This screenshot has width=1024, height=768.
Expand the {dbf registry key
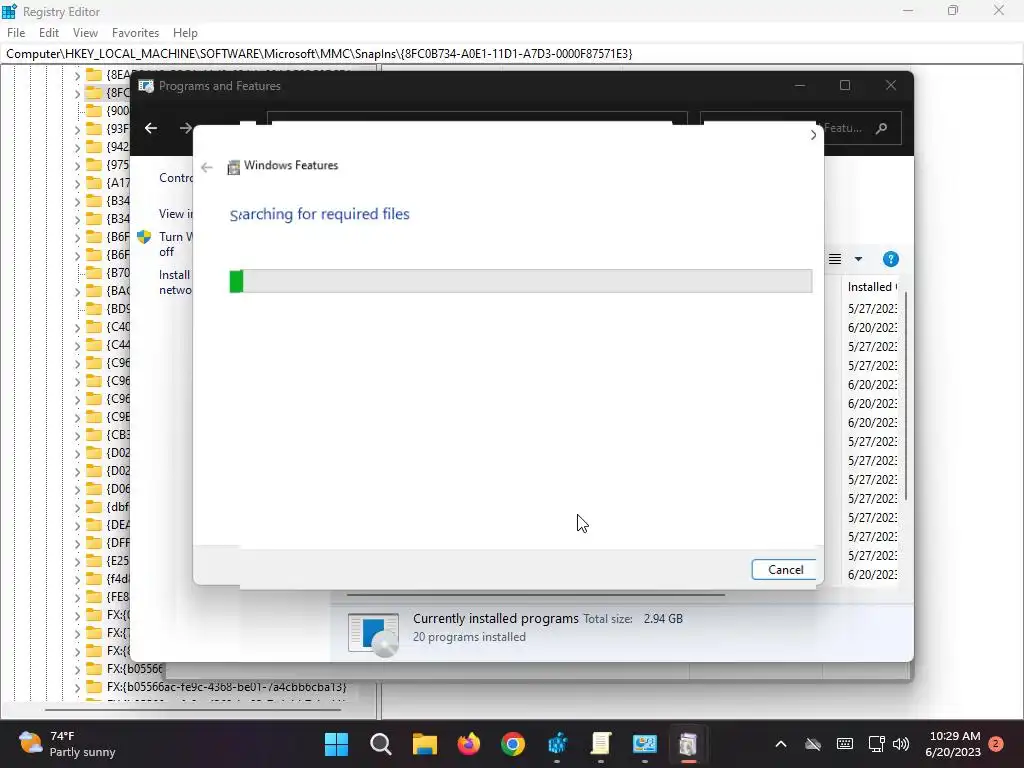pyautogui.click(x=77, y=507)
